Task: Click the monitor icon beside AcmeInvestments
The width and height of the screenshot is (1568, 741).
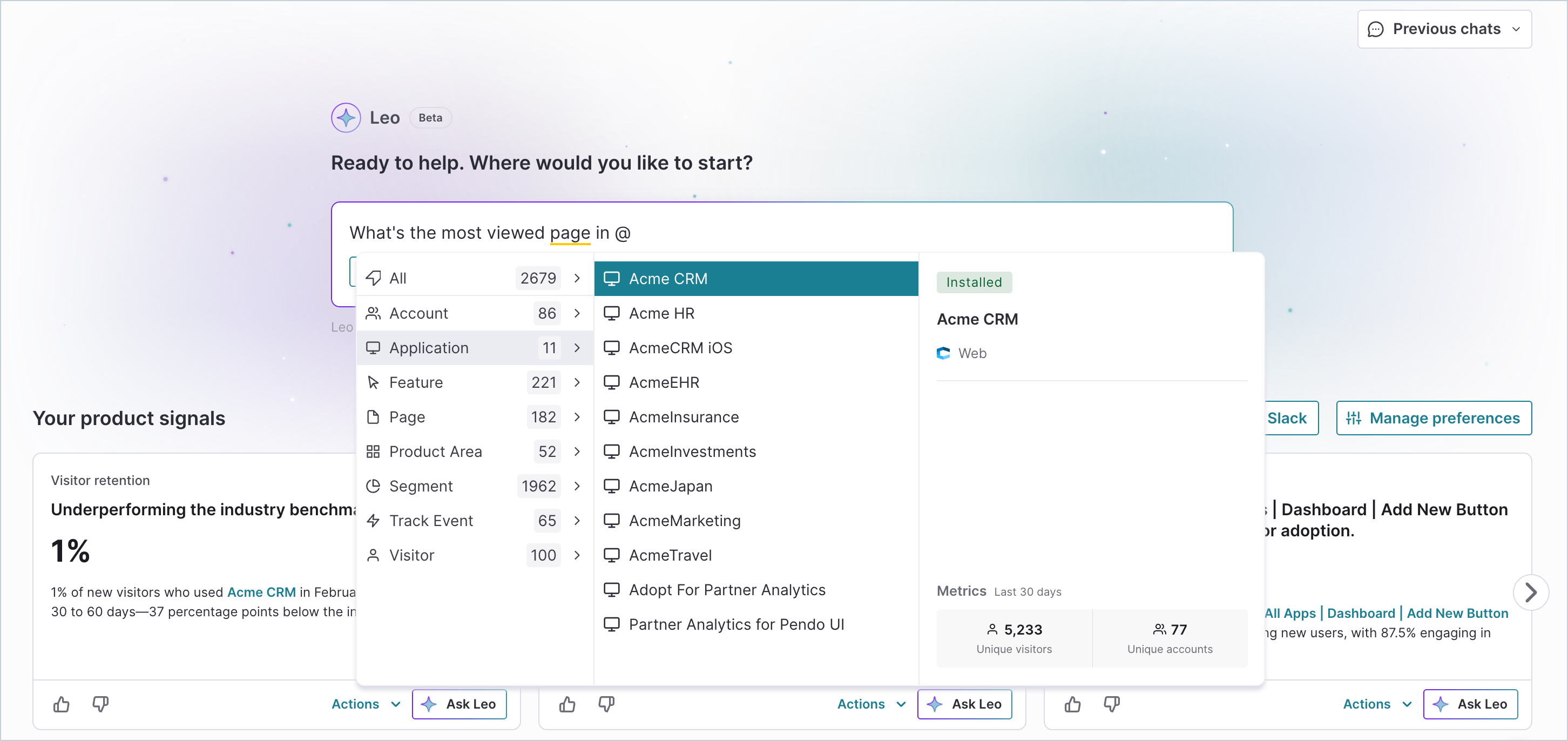Action: tap(611, 451)
